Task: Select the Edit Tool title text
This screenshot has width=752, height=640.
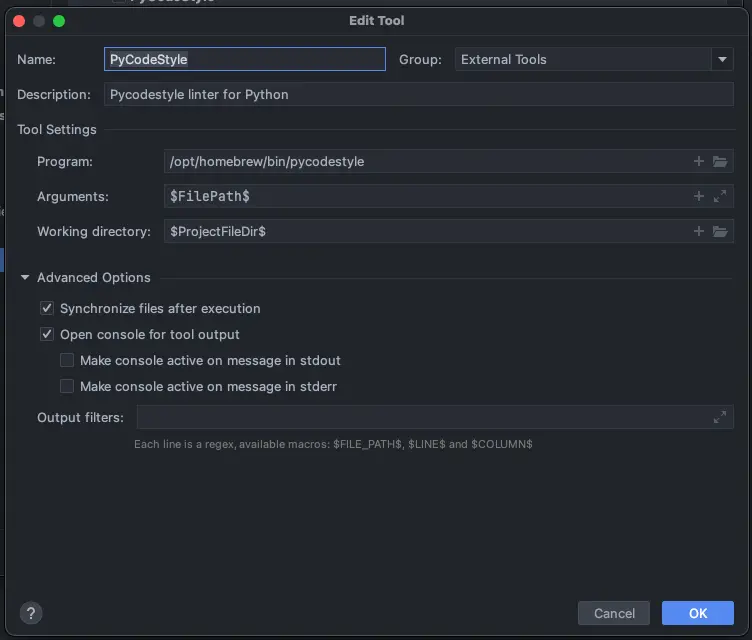Action: (x=376, y=21)
